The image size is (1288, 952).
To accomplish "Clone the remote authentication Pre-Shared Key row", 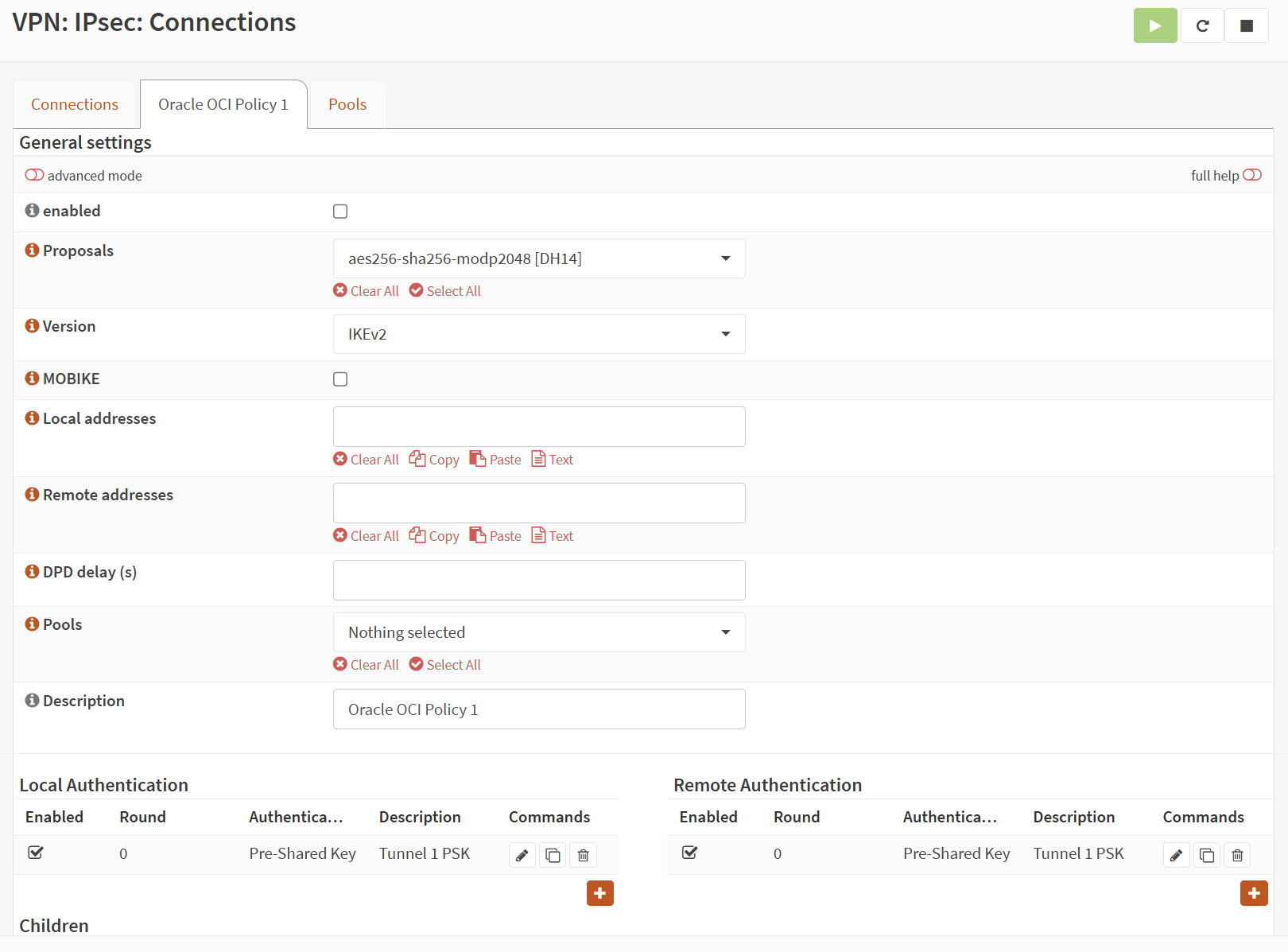I will tap(1206, 854).
